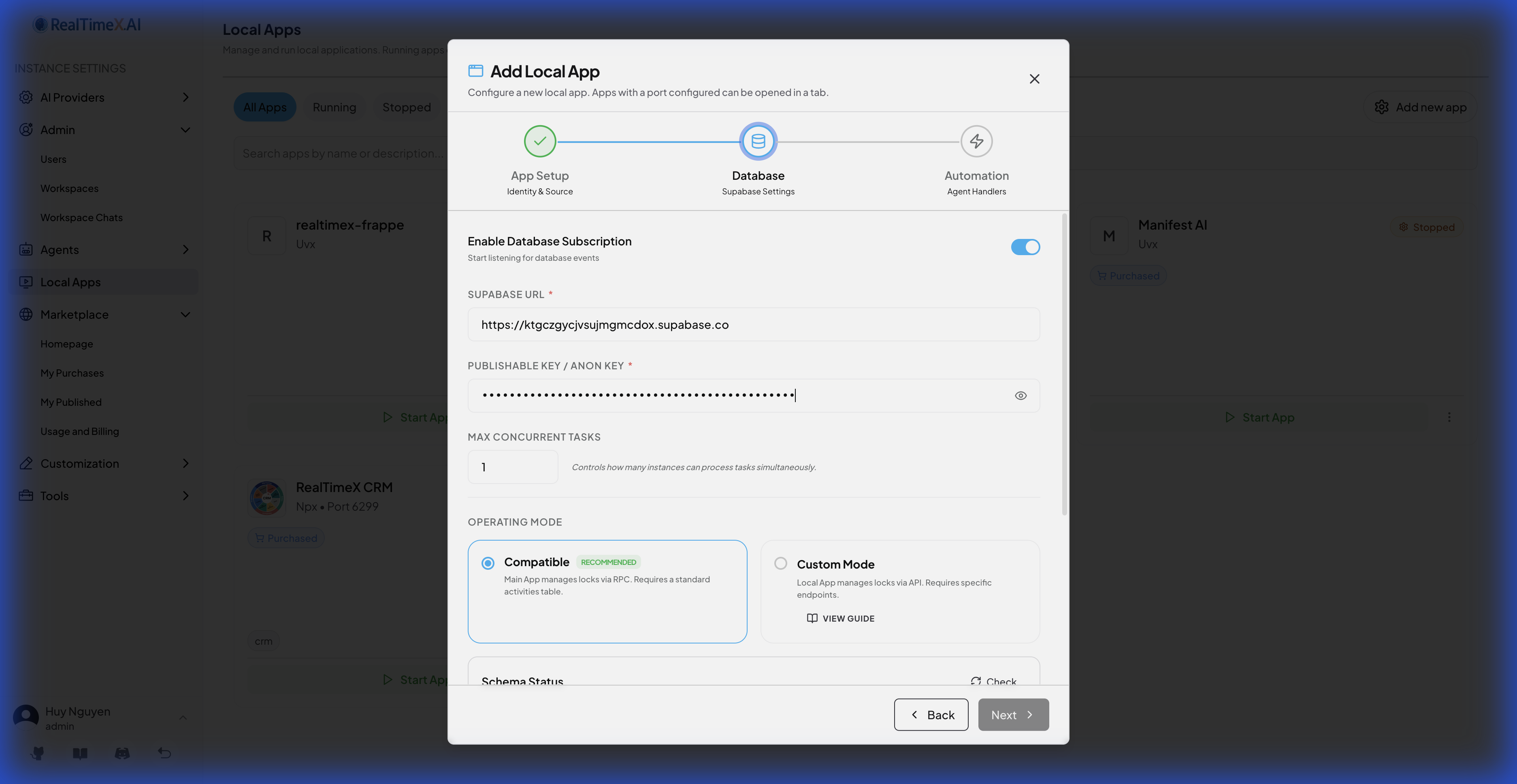This screenshot has width=1517, height=784.
Task: Click the Marketplace globe icon
Action: (x=26, y=314)
